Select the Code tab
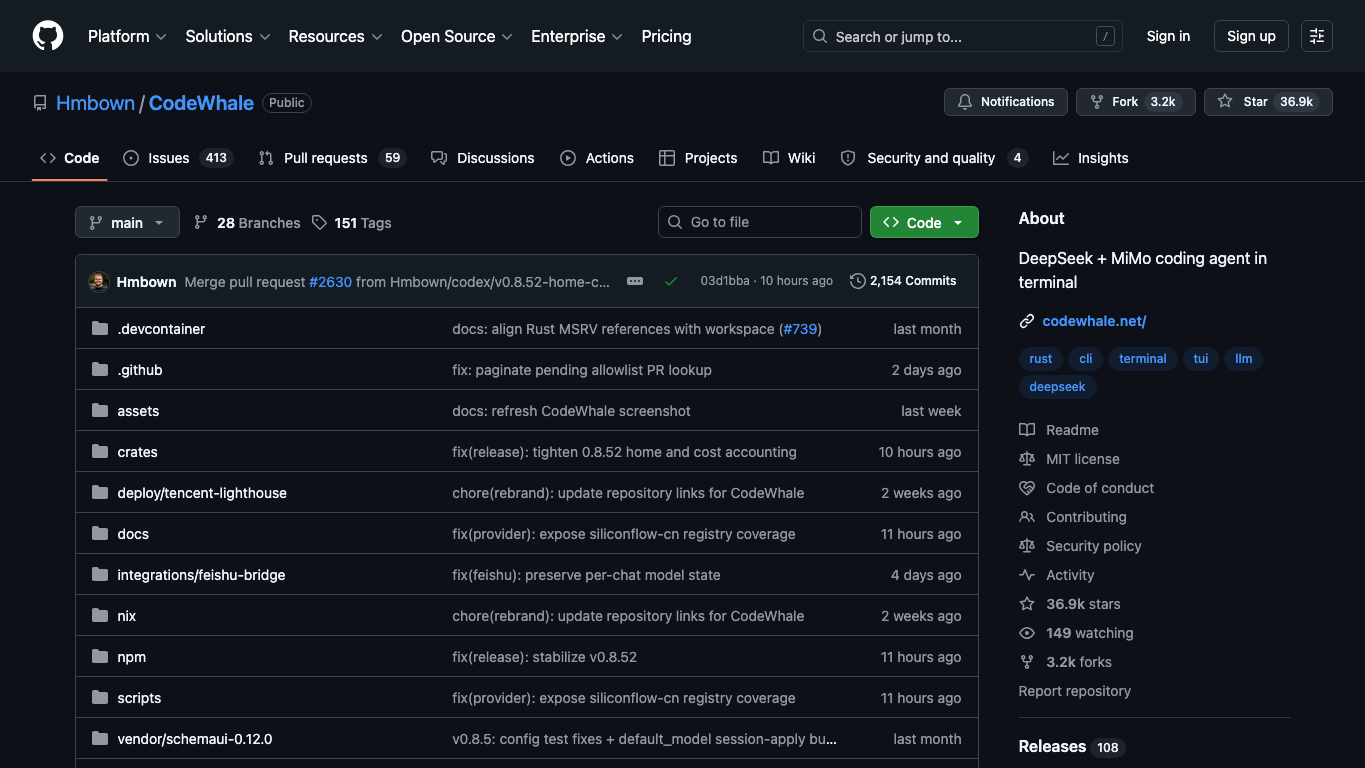 70,158
